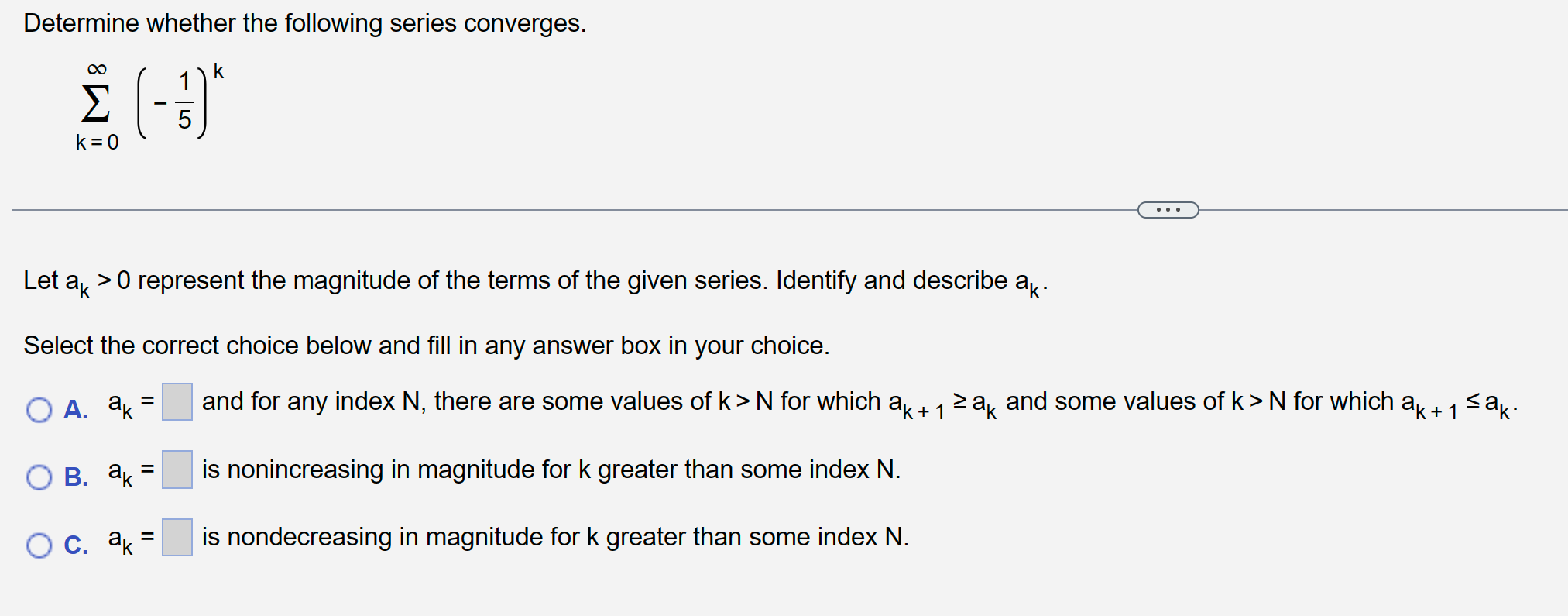Click the empty a_k field for option B
The image size is (1568, 616).
(177, 471)
